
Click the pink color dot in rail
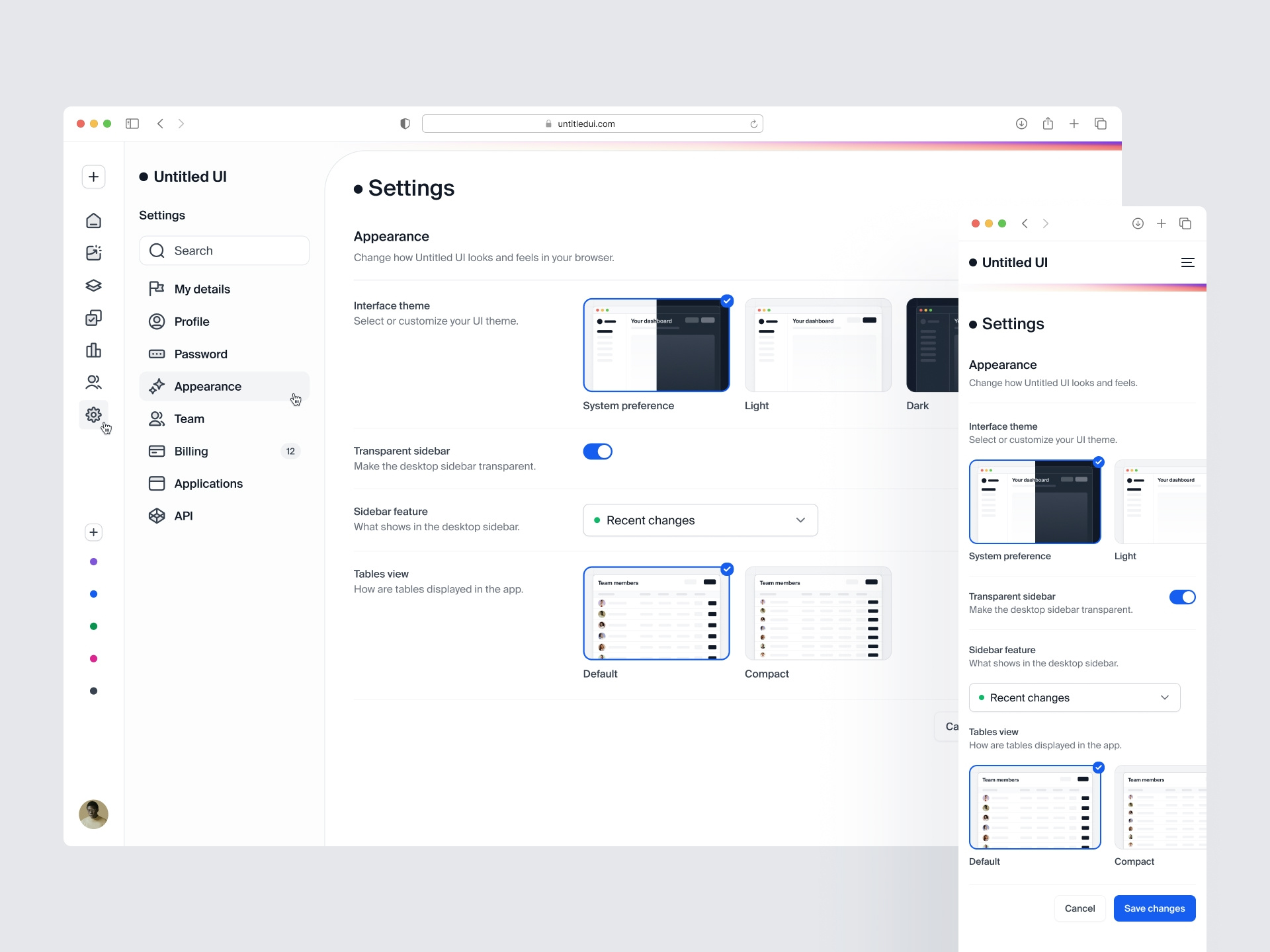pos(93,658)
